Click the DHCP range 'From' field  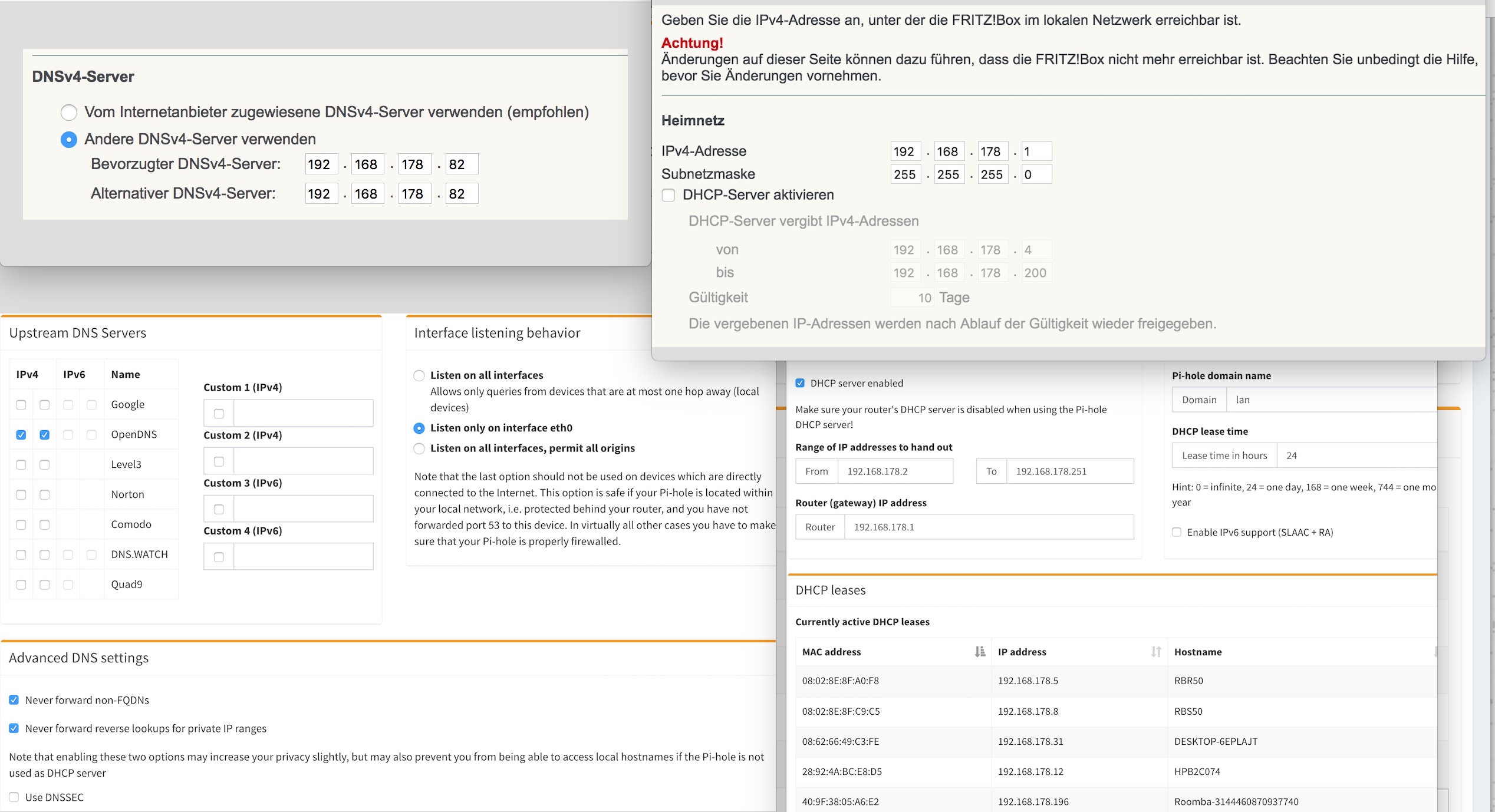pyautogui.click(x=895, y=471)
